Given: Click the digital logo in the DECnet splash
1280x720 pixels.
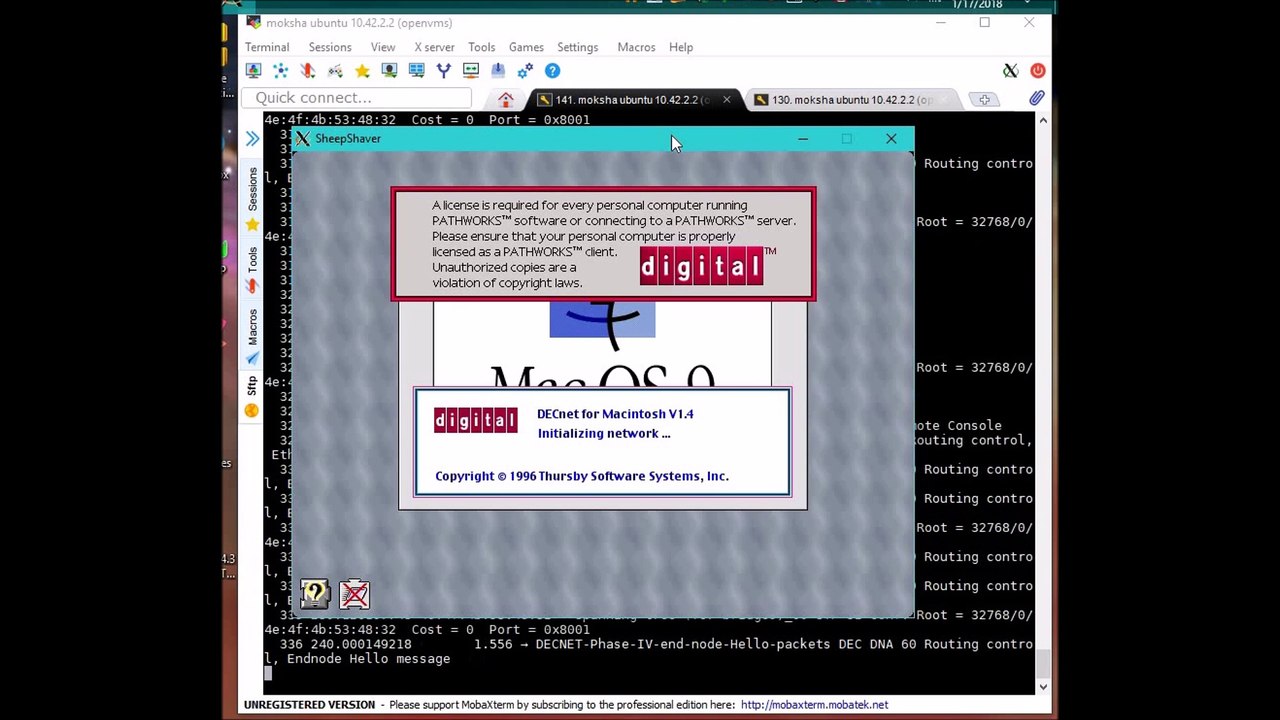Looking at the screenshot, I should coord(475,420).
